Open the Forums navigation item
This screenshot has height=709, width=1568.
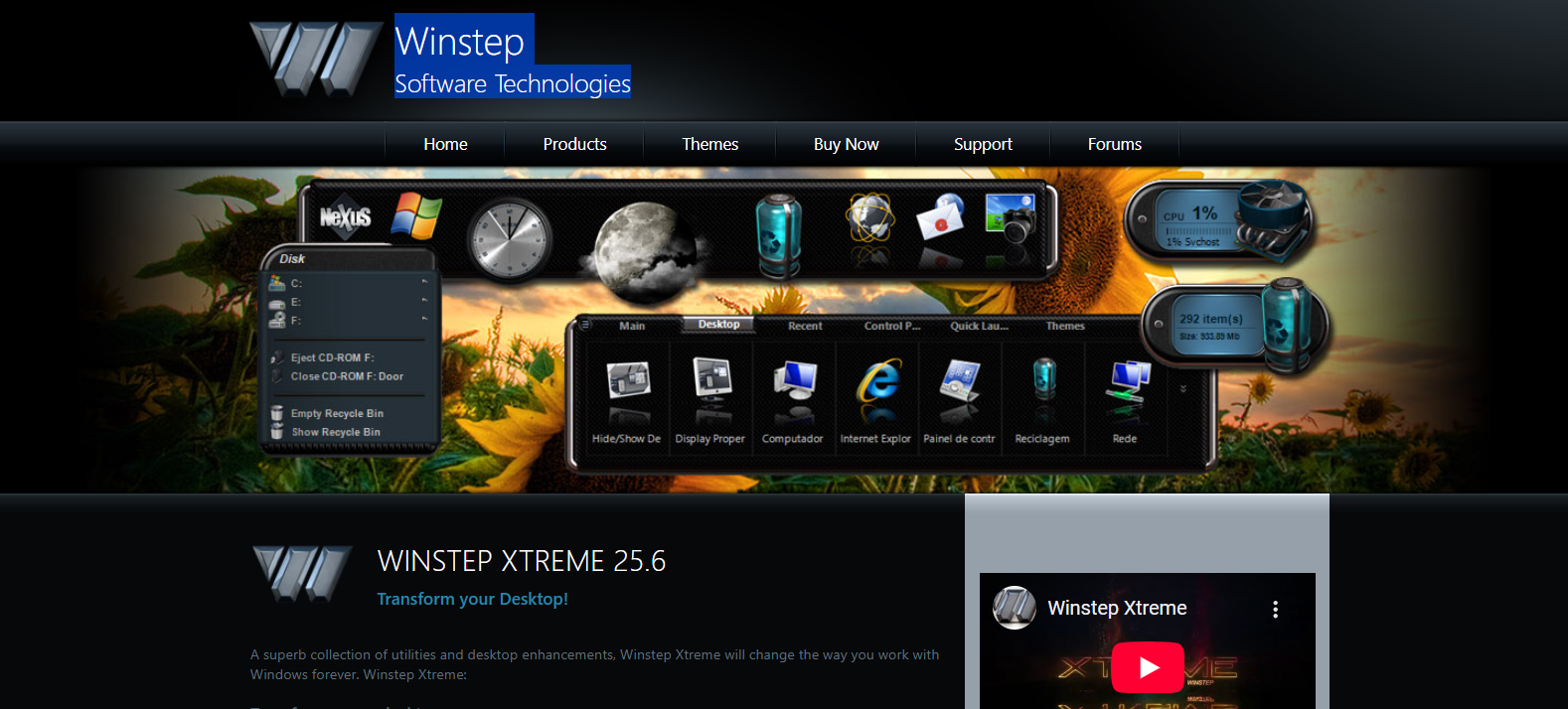pos(1114,144)
